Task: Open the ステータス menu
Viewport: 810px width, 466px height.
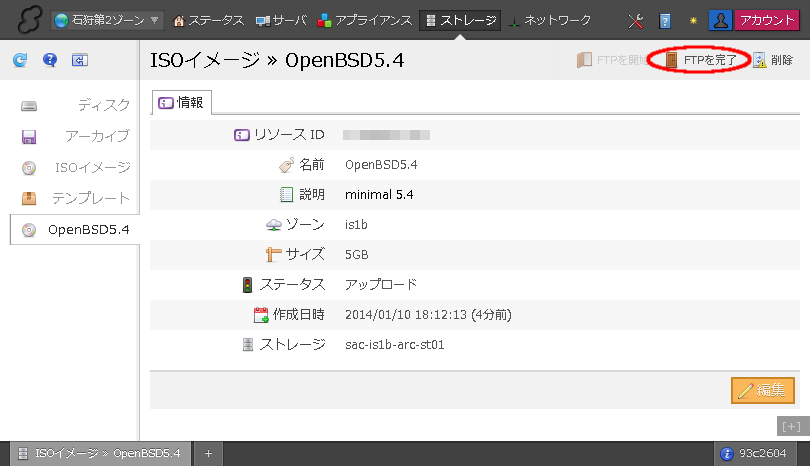Action: point(208,20)
